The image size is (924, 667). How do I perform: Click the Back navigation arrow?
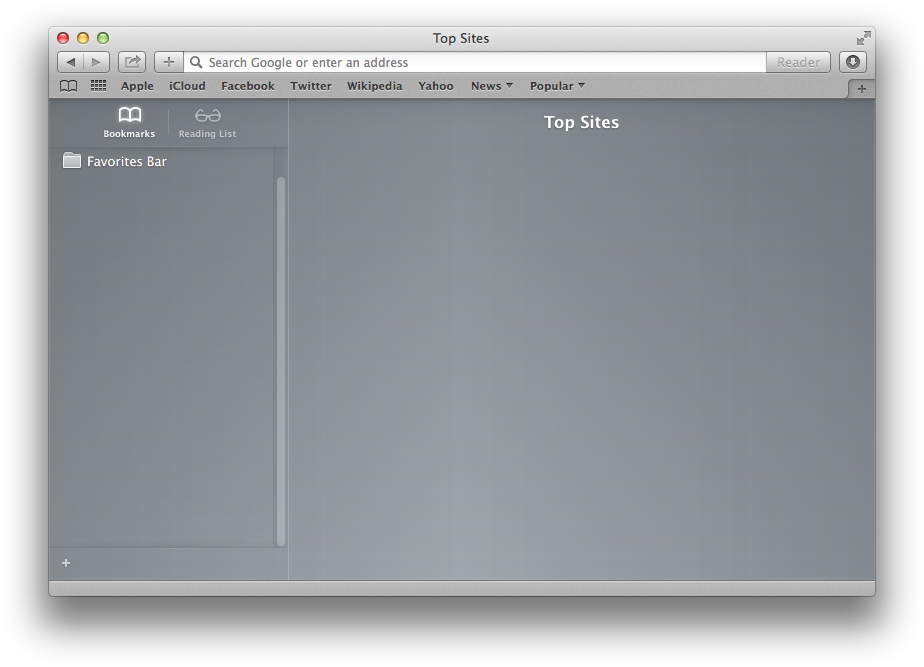coord(70,62)
